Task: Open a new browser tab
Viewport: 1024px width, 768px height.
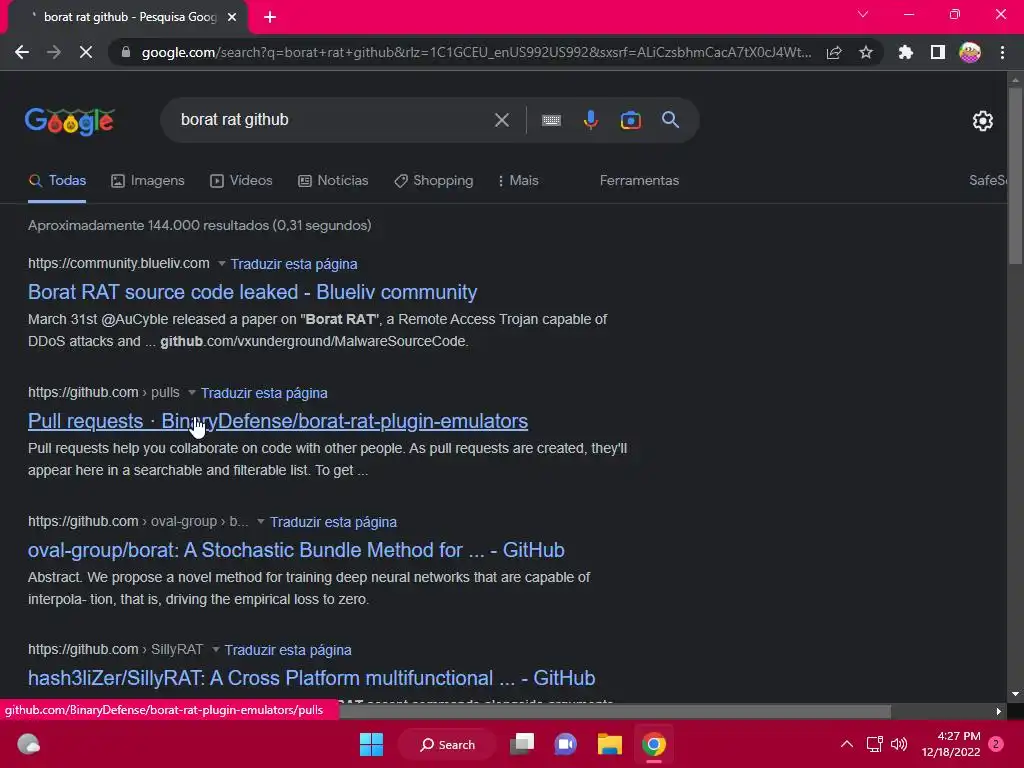Action: [x=270, y=17]
